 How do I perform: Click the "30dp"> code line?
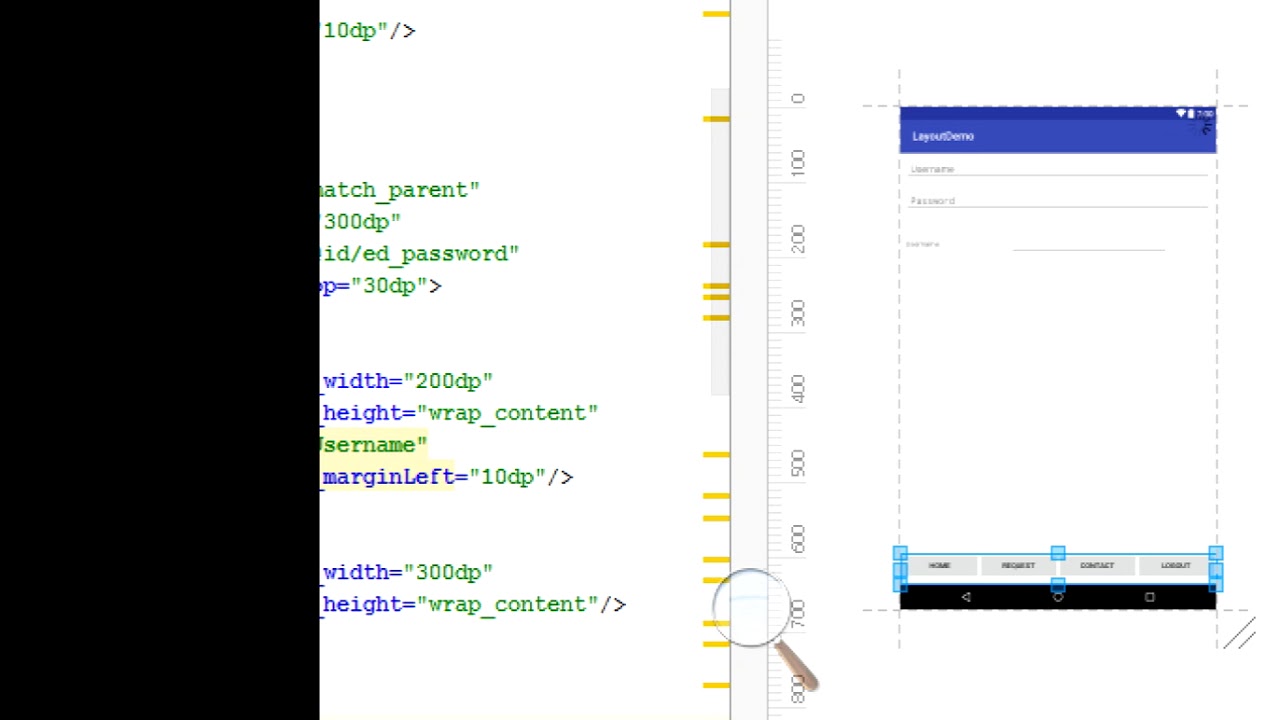pos(381,286)
